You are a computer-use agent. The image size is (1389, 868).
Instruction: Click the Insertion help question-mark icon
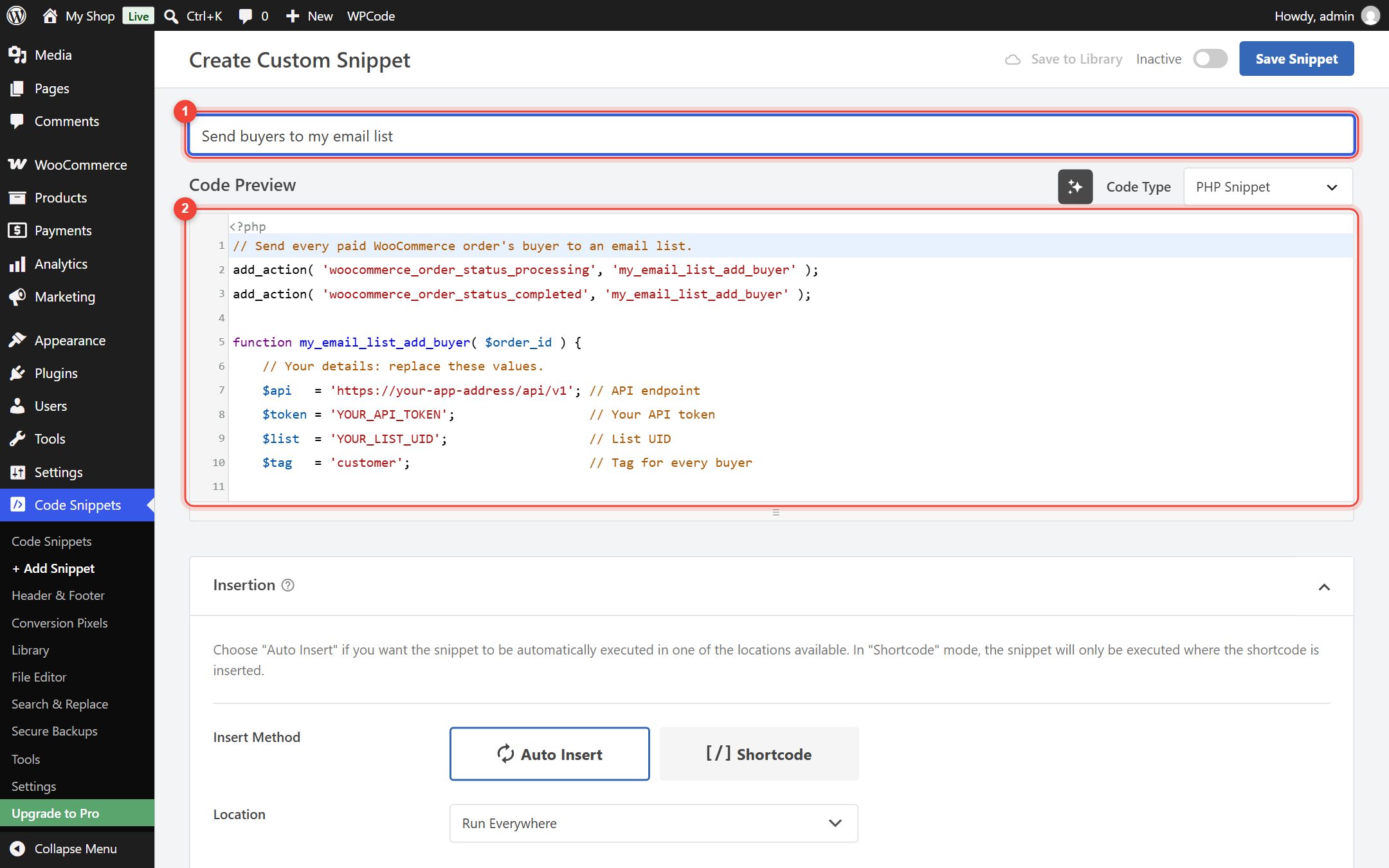[x=288, y=585]
